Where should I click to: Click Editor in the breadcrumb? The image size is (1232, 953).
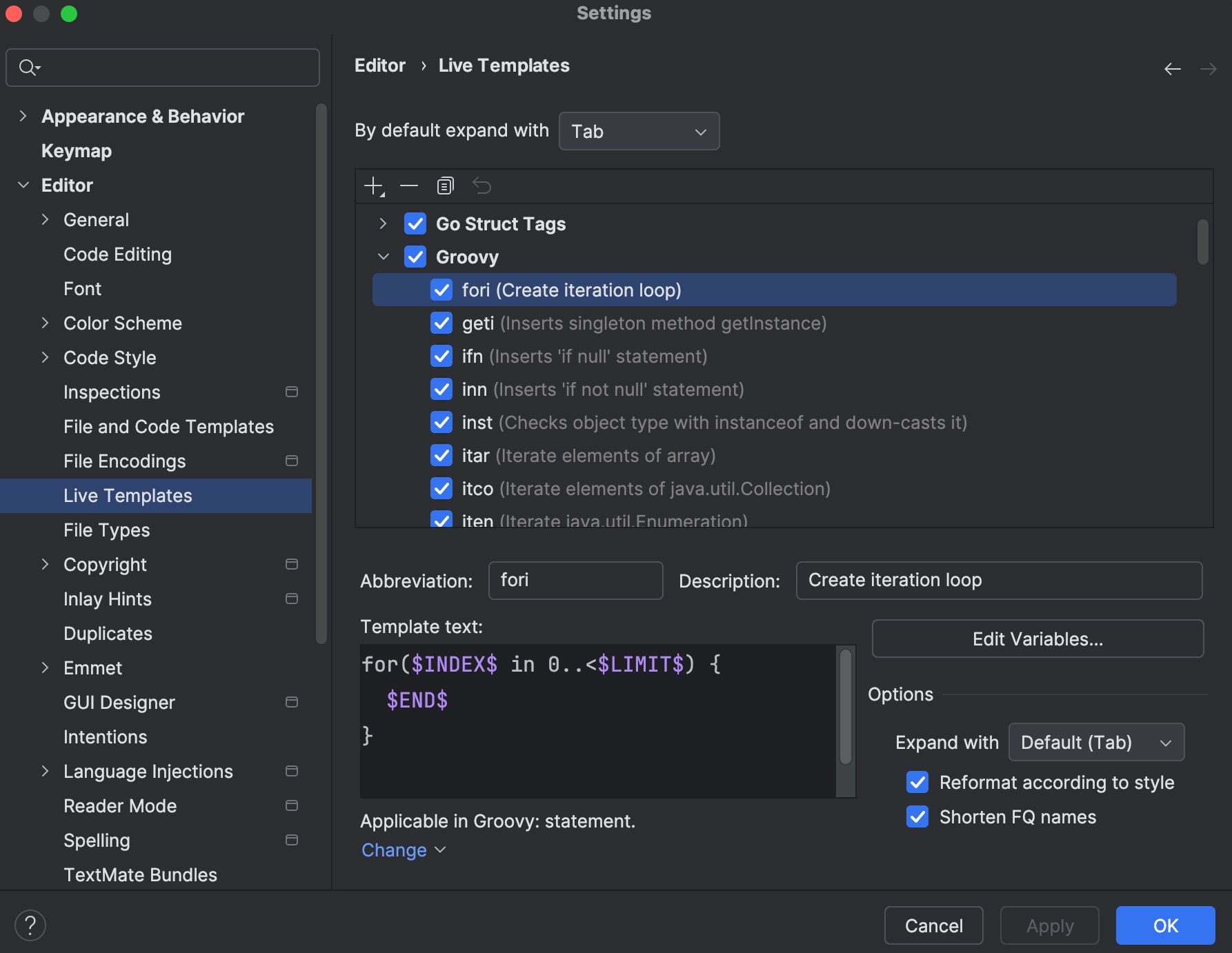pyautogui.click(x=379, y=65)
